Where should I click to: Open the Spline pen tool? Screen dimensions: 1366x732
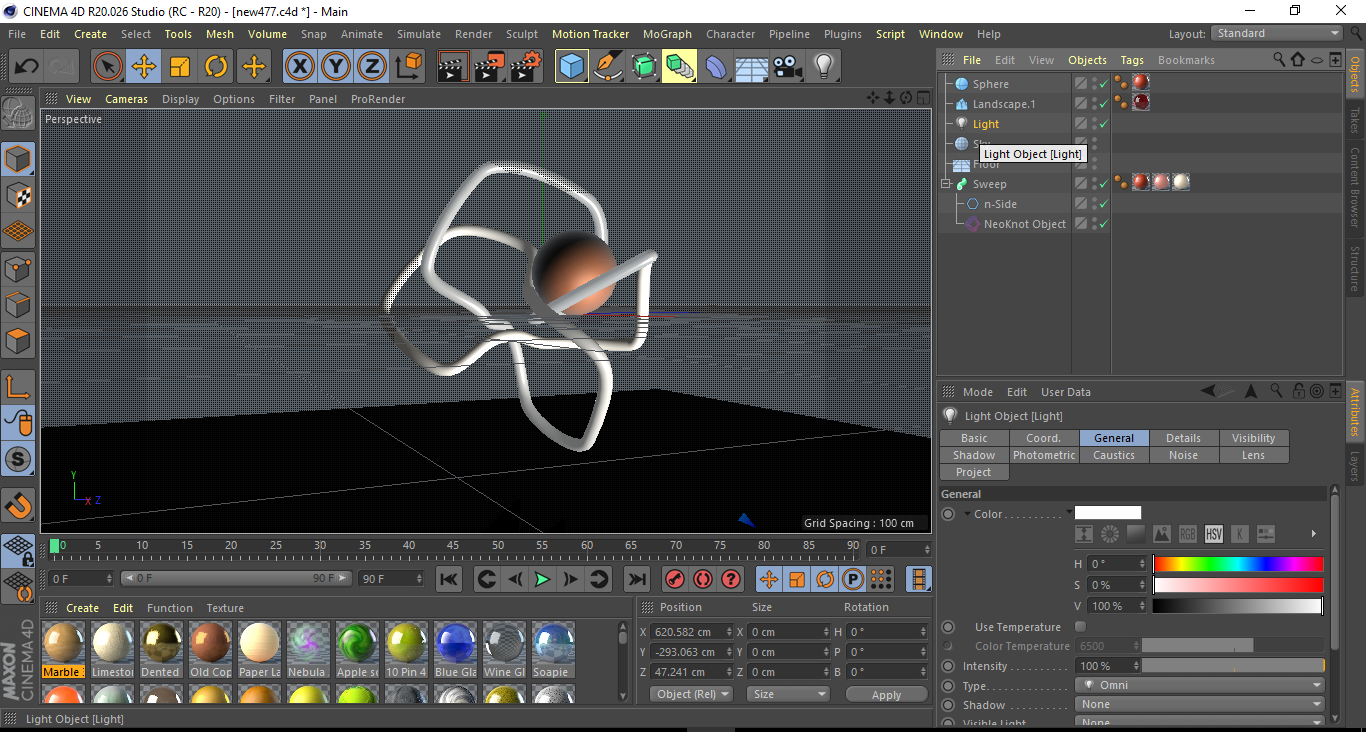tap(608, 67)
